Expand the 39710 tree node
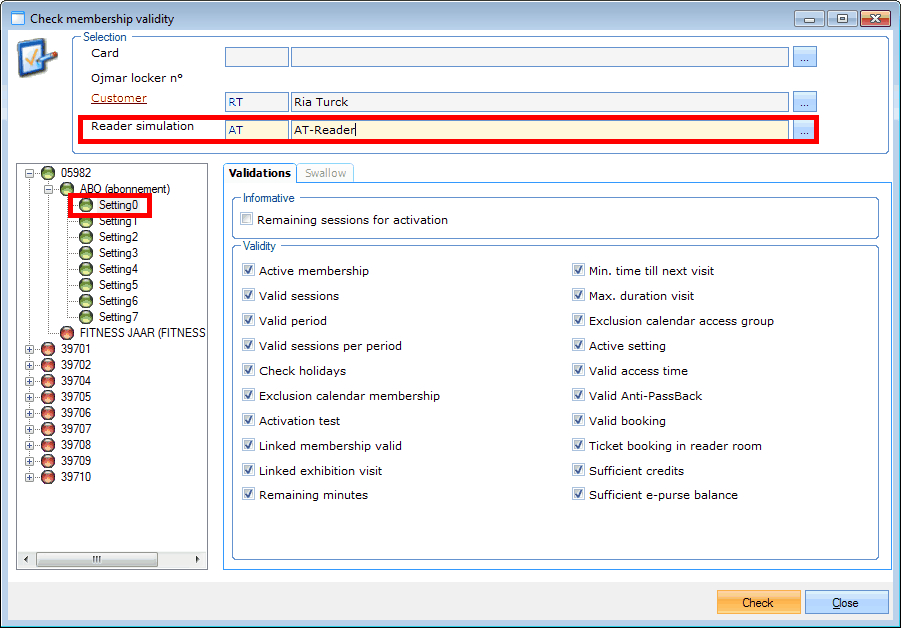The width and height of the screenshot is (901, 628). [x=29, y=477]
